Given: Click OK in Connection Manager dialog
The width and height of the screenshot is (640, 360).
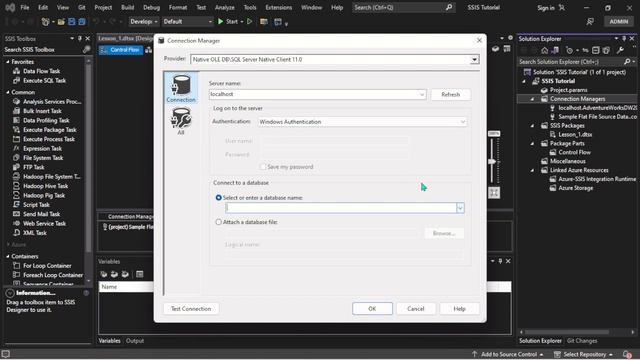Looking at the screenshot, I should [x=372, y=309].
